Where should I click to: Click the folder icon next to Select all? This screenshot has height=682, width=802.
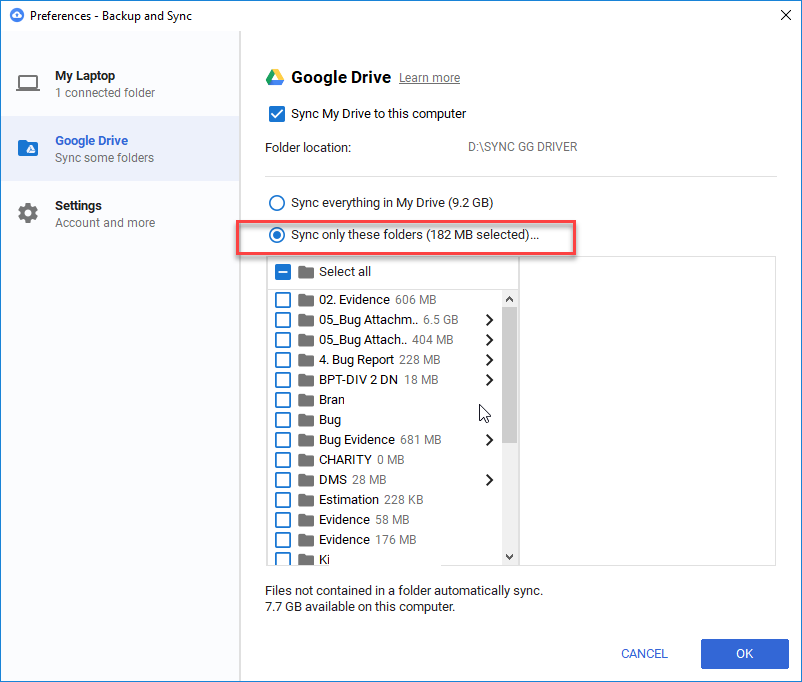(x=306, y=272)
